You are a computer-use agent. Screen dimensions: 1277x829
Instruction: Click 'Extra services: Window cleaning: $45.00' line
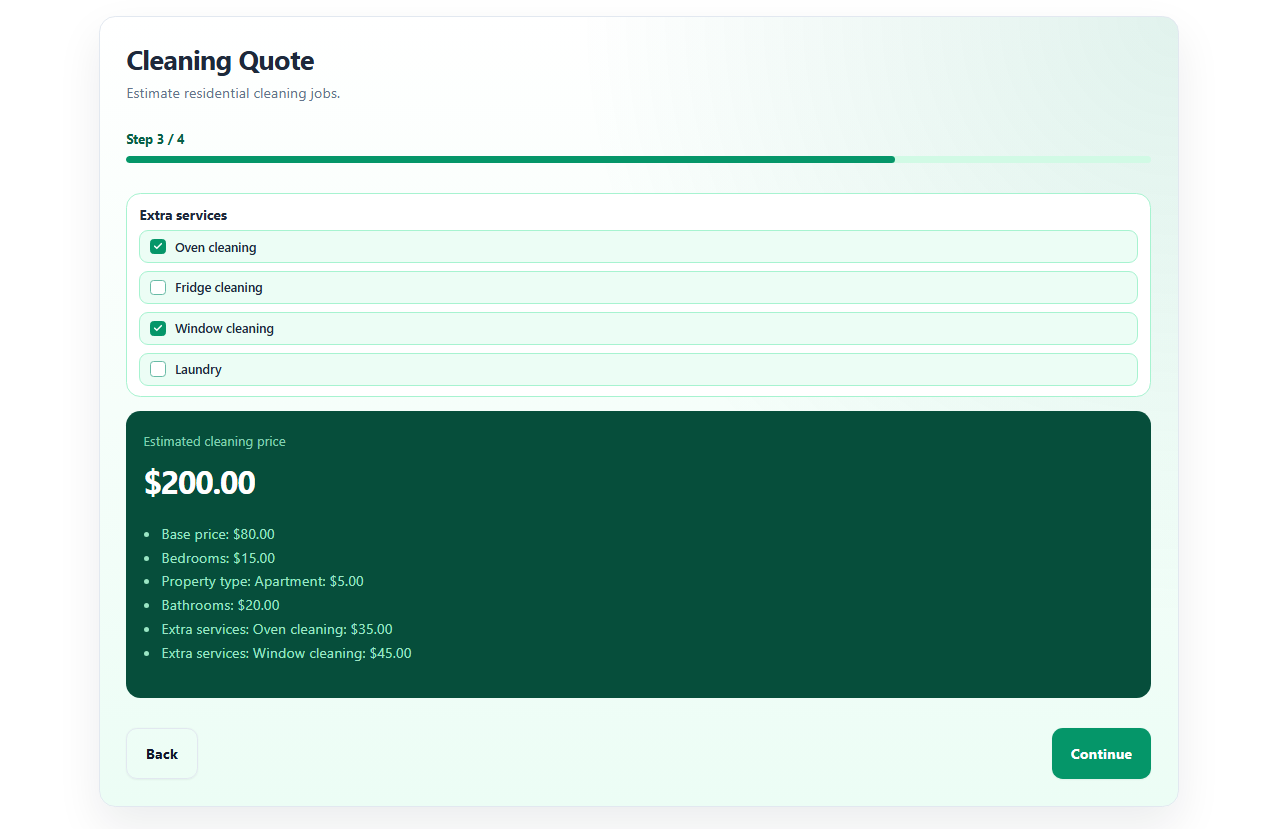(286, 653)
